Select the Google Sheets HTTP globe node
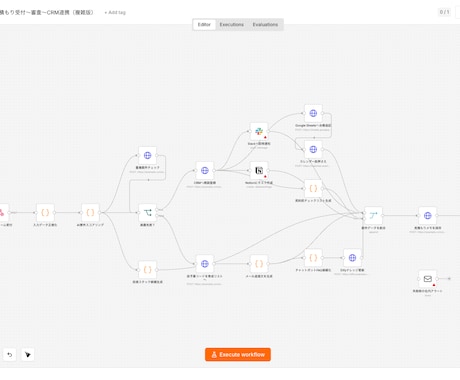 pos(313,113)
